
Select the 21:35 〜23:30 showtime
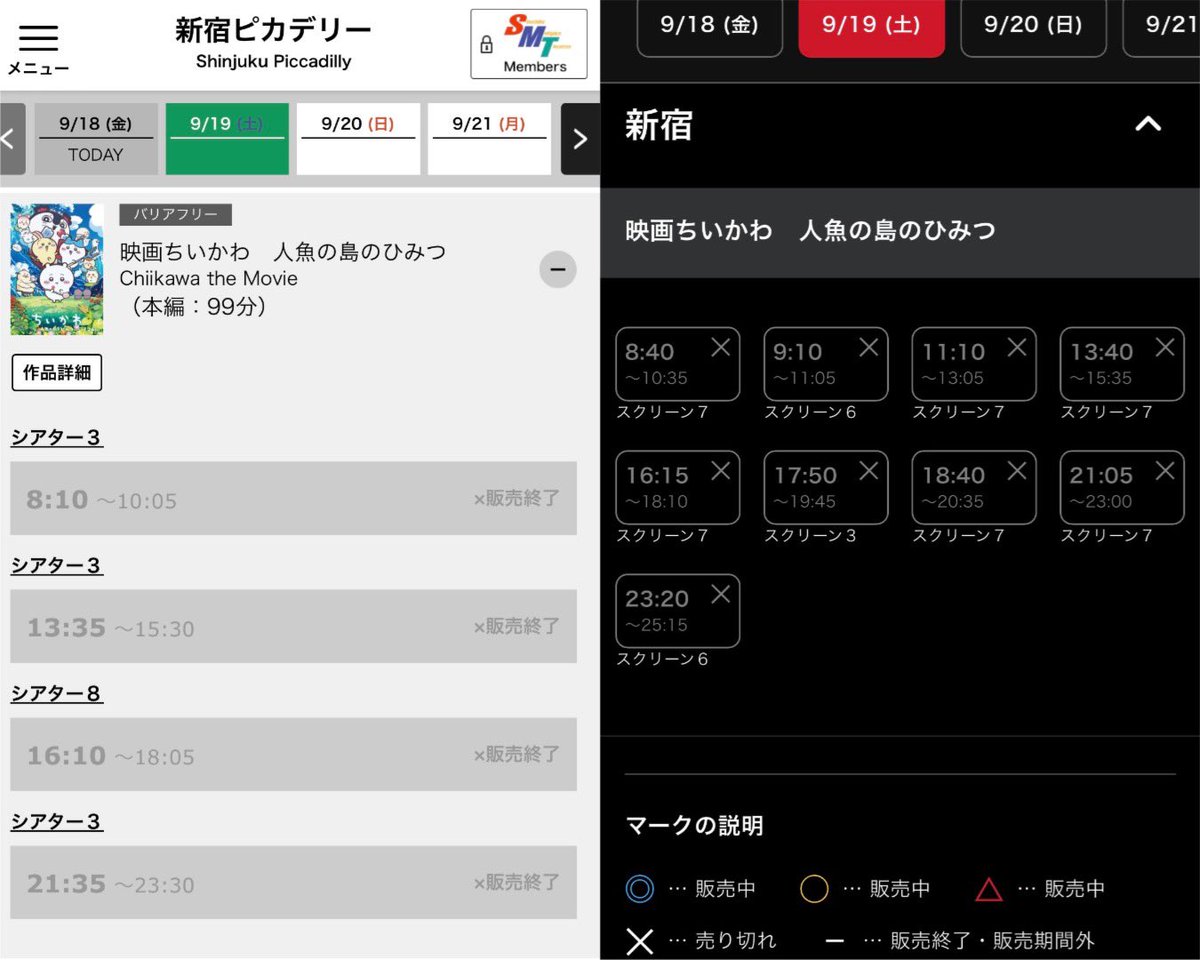293,882
